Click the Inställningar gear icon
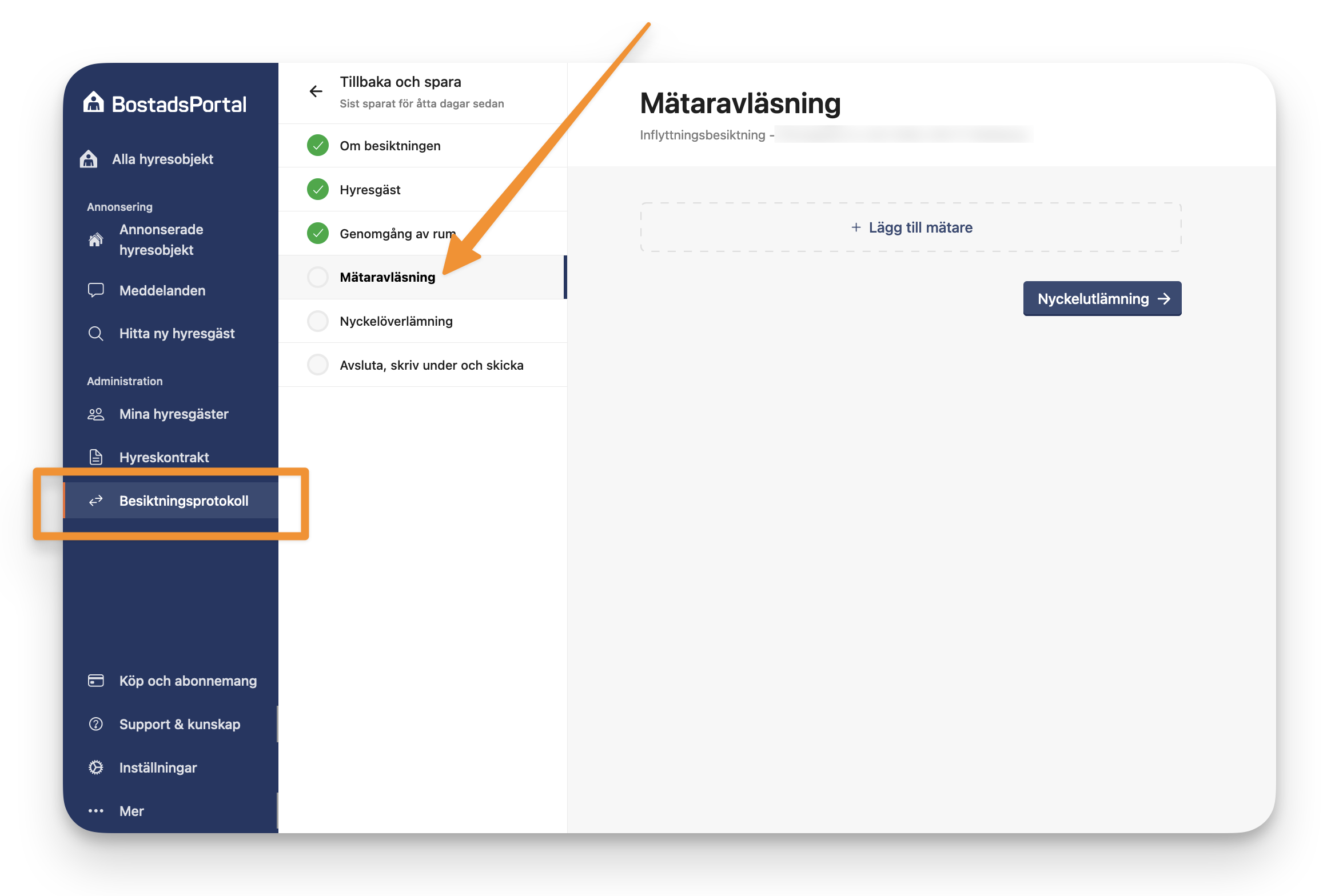 tap(95, 767)
